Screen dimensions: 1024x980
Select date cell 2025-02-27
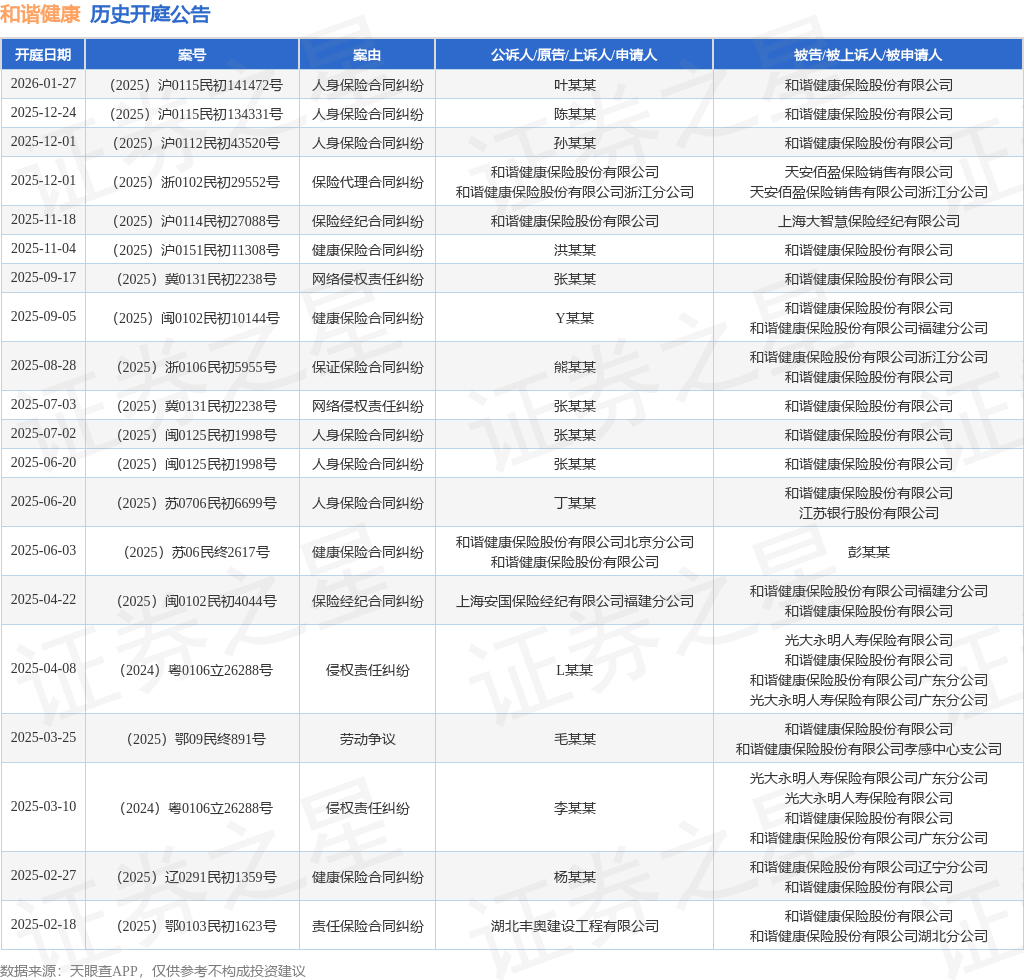point(43,876)
